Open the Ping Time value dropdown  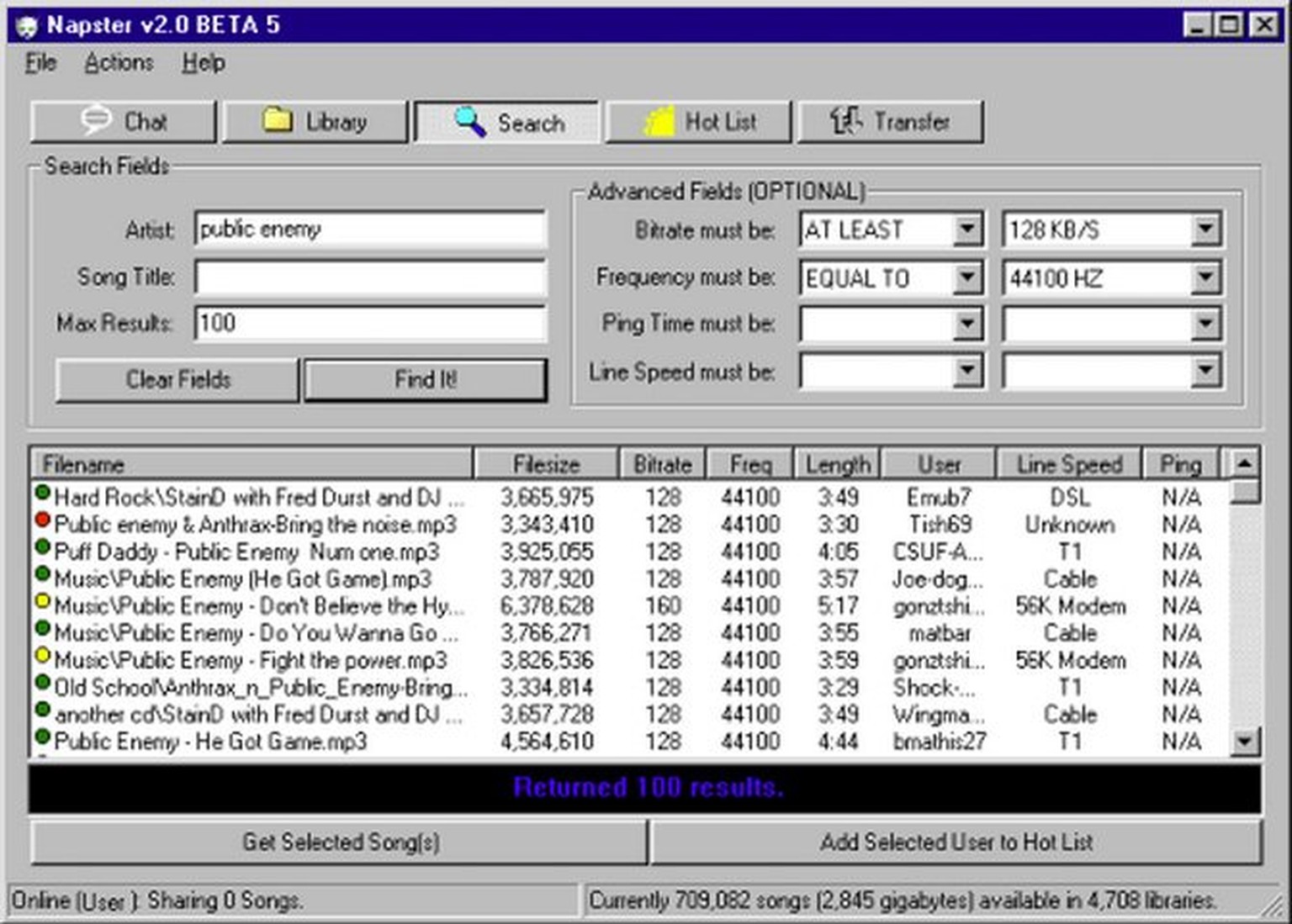pyautogui.click(x=1205, y=324)
